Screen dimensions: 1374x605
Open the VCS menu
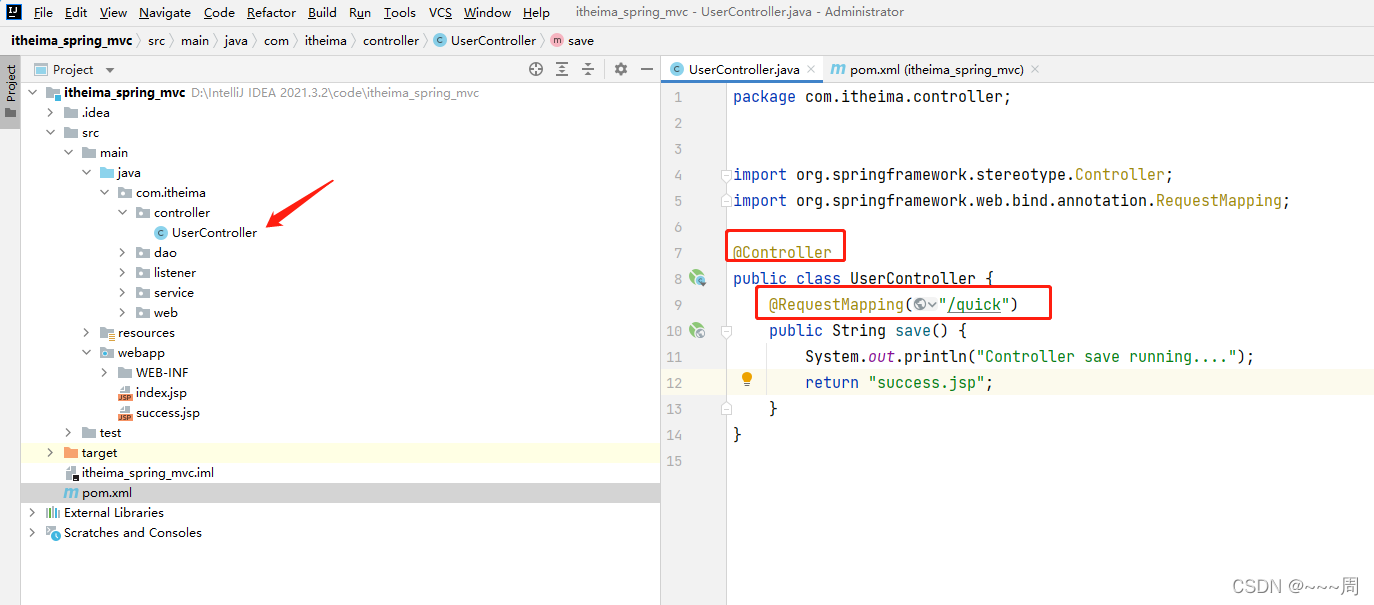[440, 12]
